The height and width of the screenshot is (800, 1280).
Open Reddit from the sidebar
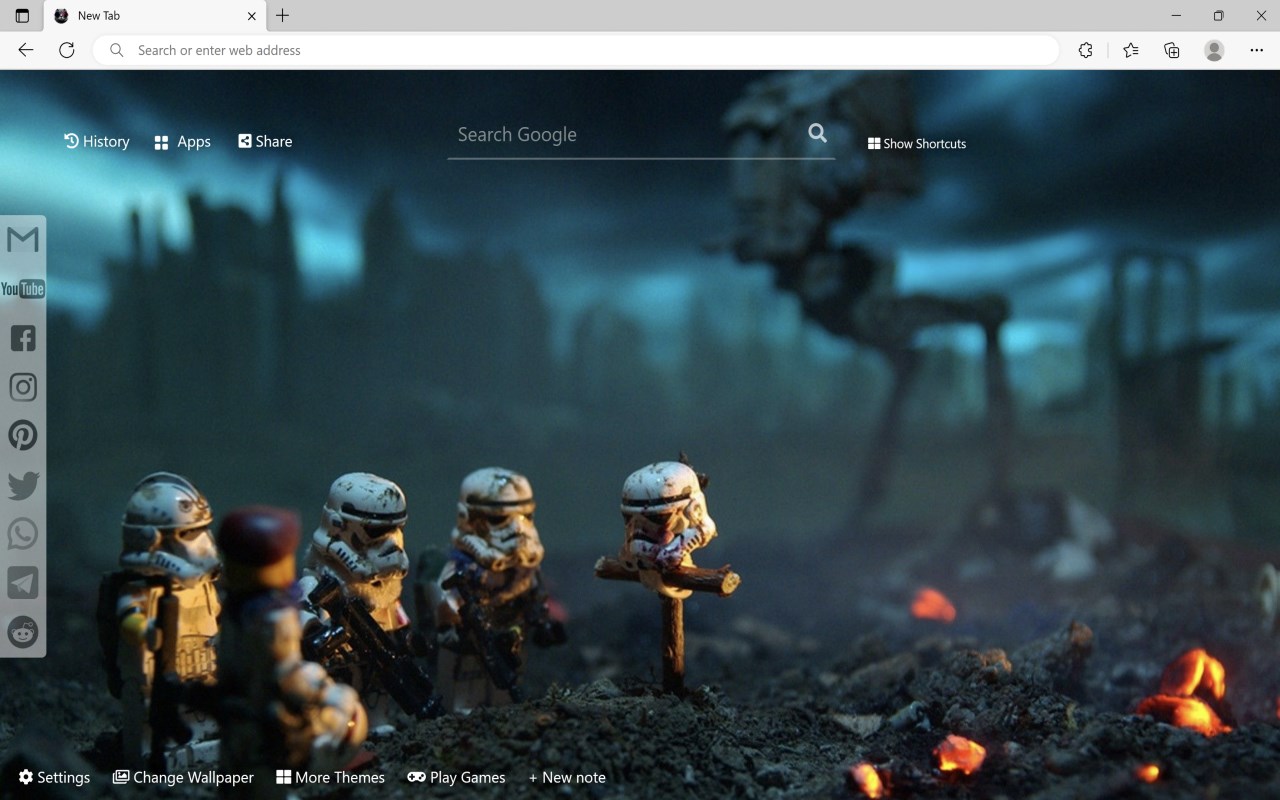tap(23, 632)
